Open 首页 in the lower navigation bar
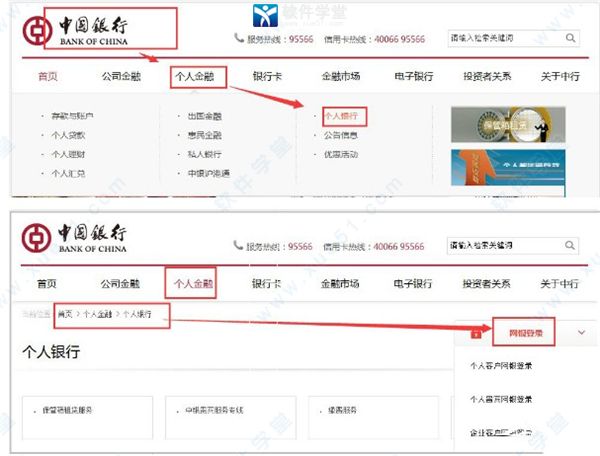Viewport: 600px width, 456px height. [x=47, y=283]
